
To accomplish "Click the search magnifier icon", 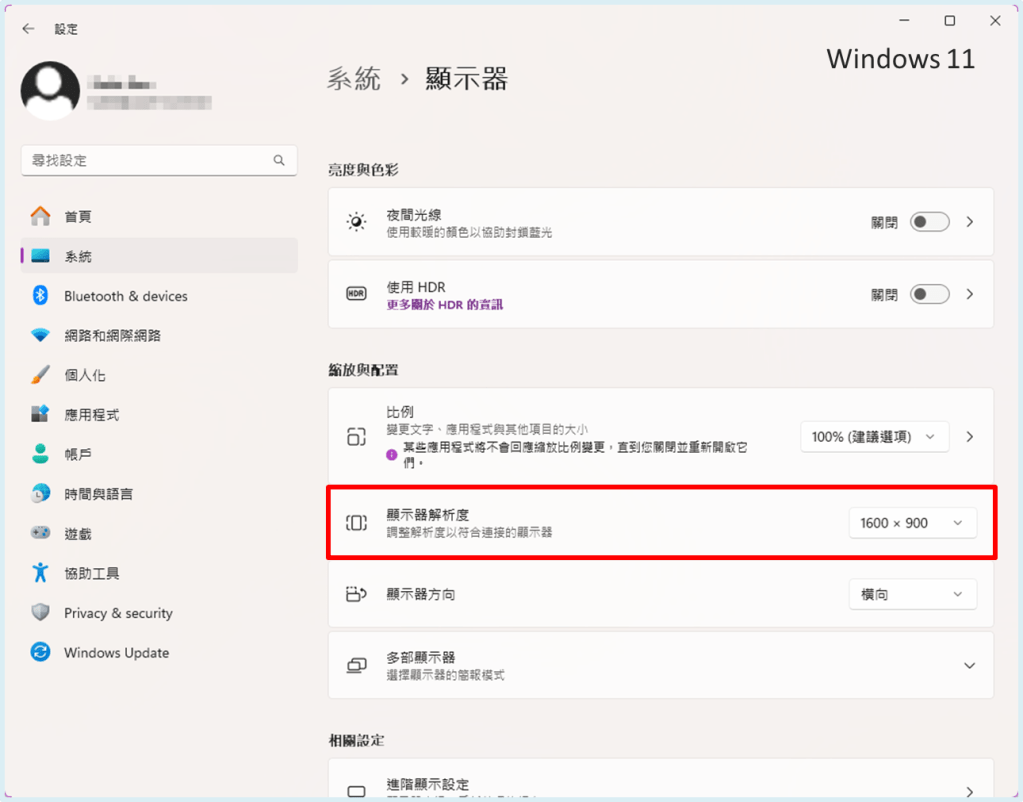I will click(x=279, y=160).
